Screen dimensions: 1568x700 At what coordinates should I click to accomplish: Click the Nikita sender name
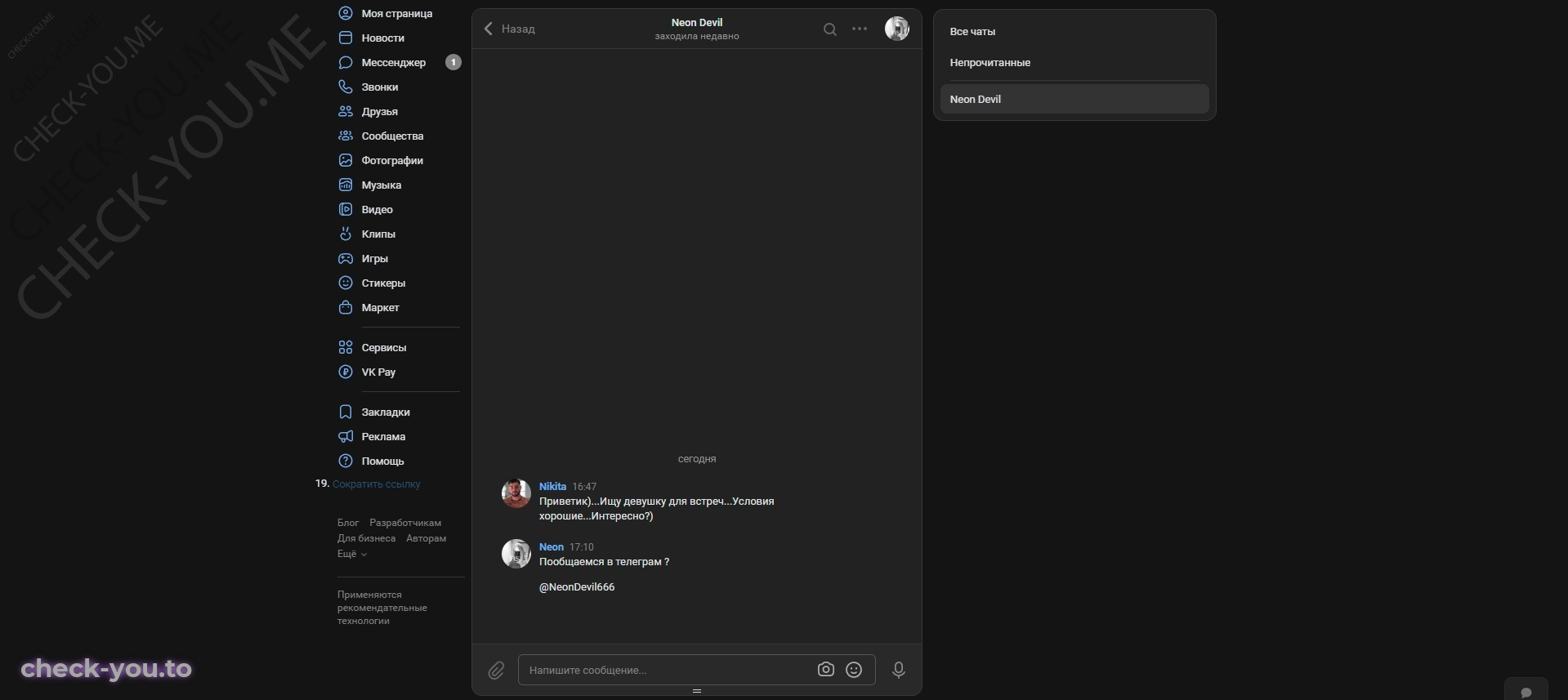552,487
